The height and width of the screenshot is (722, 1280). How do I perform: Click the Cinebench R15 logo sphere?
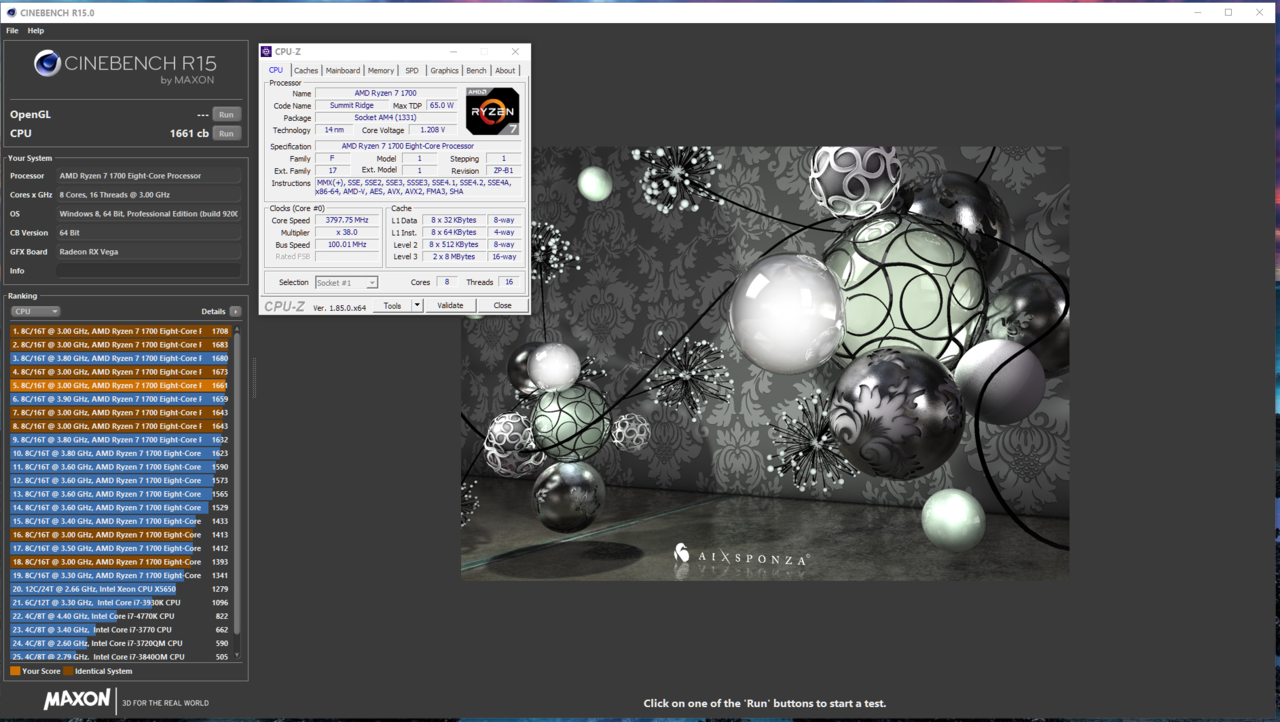(x=47, y=64)
